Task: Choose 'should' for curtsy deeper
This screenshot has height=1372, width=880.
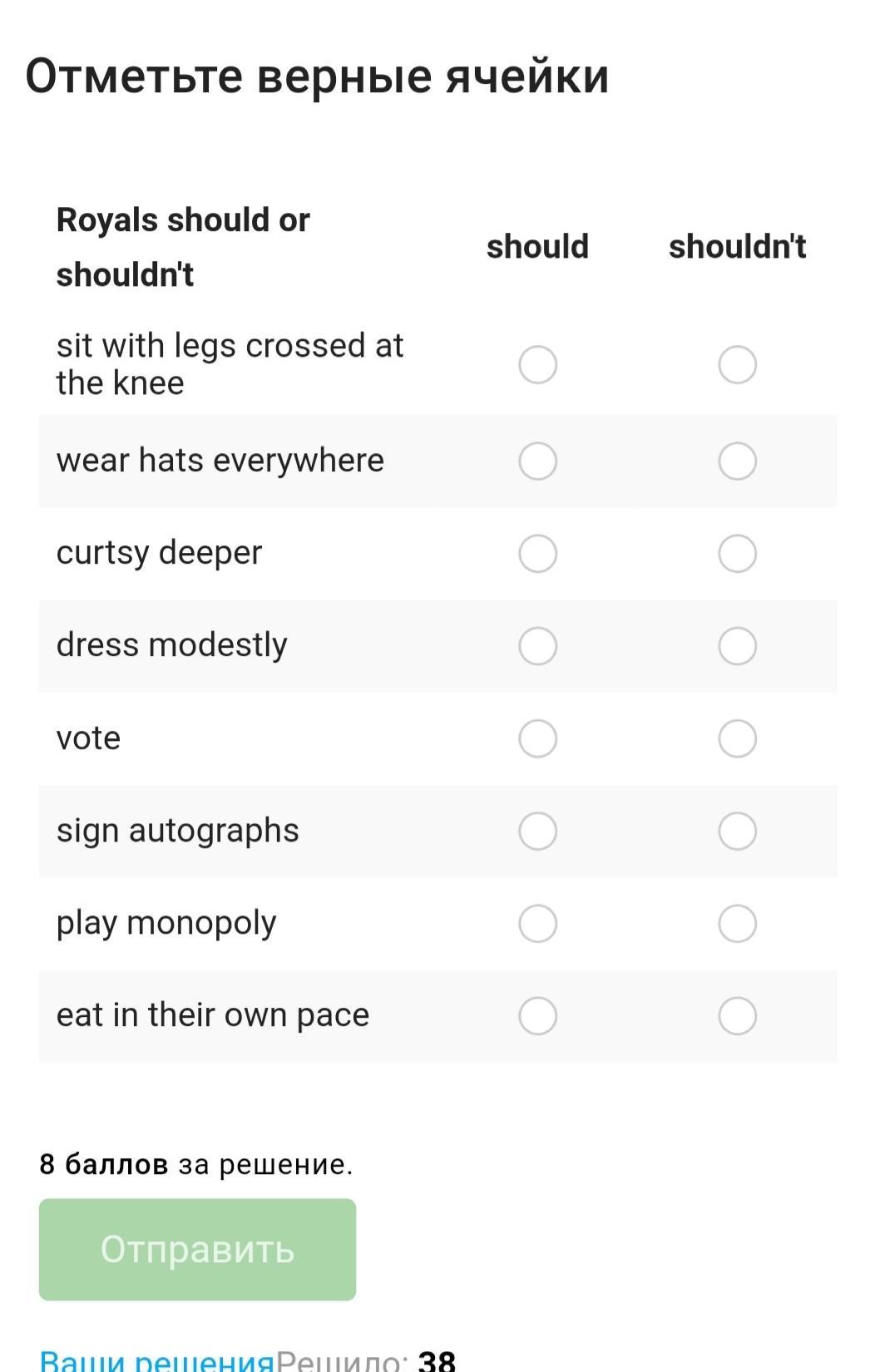Action: pos(537,554)
